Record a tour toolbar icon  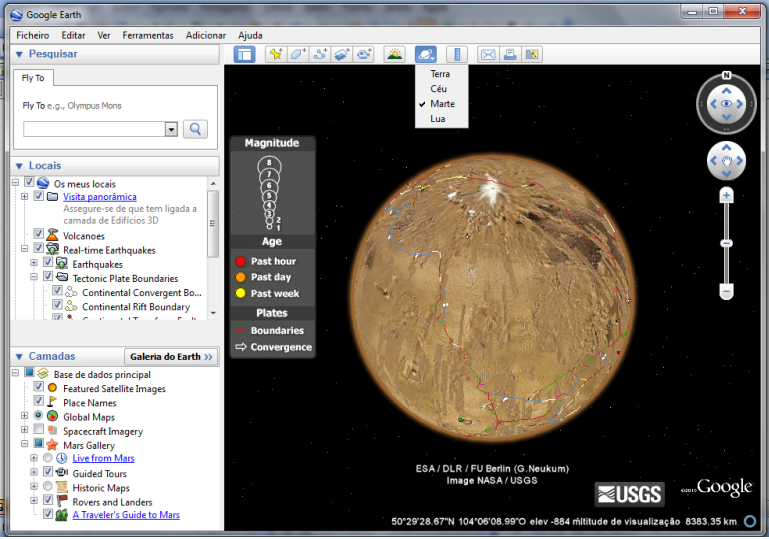click(363, 54)
